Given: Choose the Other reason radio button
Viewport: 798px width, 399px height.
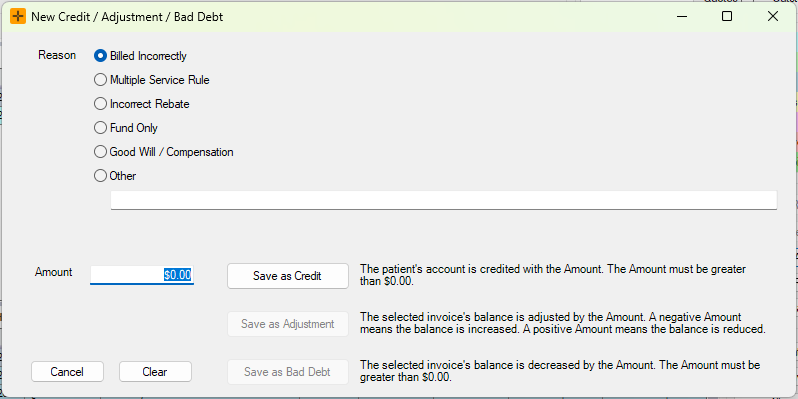Looking at the screenshot, I should (x=115, y=176).
